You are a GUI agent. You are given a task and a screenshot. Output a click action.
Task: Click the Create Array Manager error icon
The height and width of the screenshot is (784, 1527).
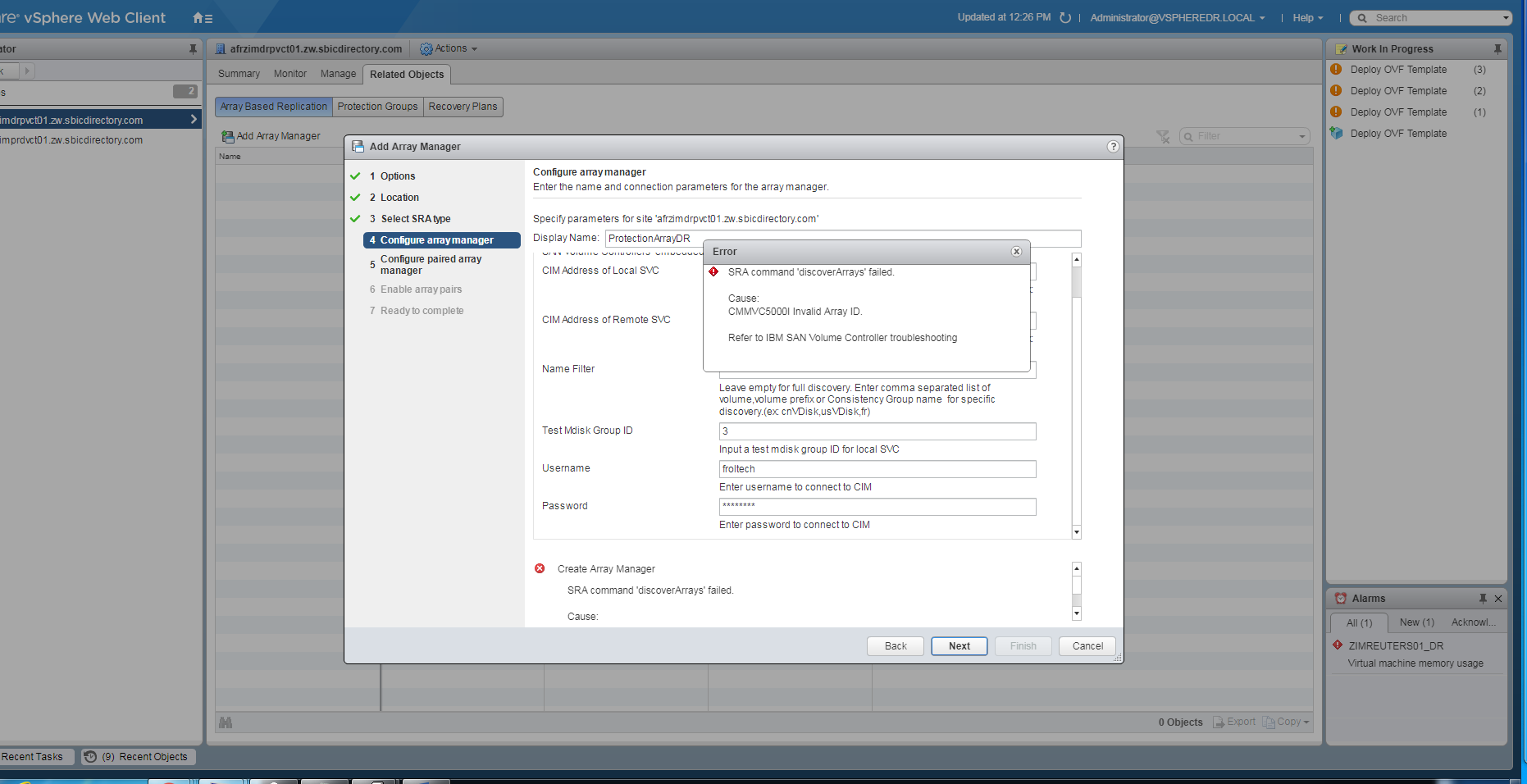[x=540, y=568]
